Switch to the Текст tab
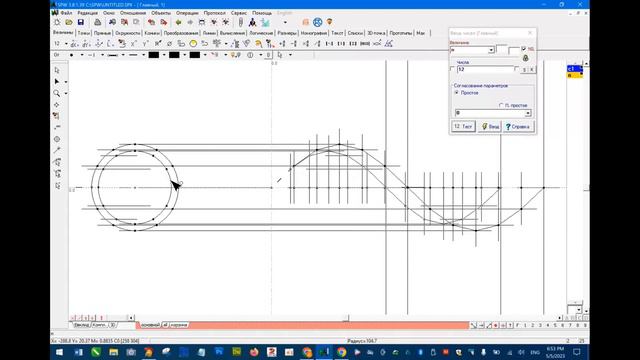 (x=337, y=33)
